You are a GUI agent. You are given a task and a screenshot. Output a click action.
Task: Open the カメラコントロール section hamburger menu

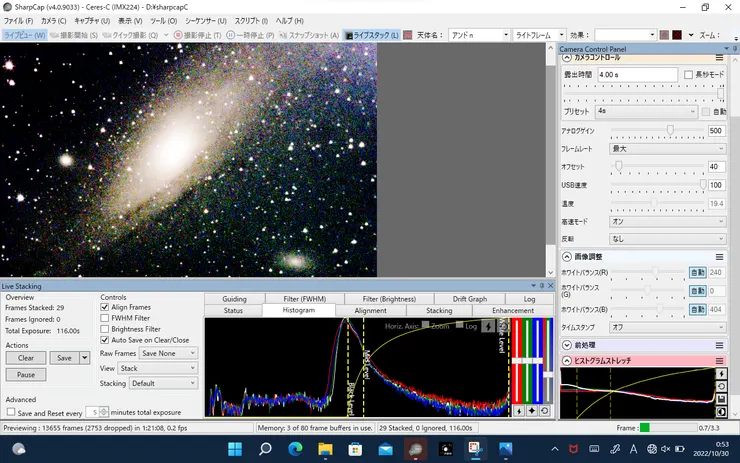719,58
